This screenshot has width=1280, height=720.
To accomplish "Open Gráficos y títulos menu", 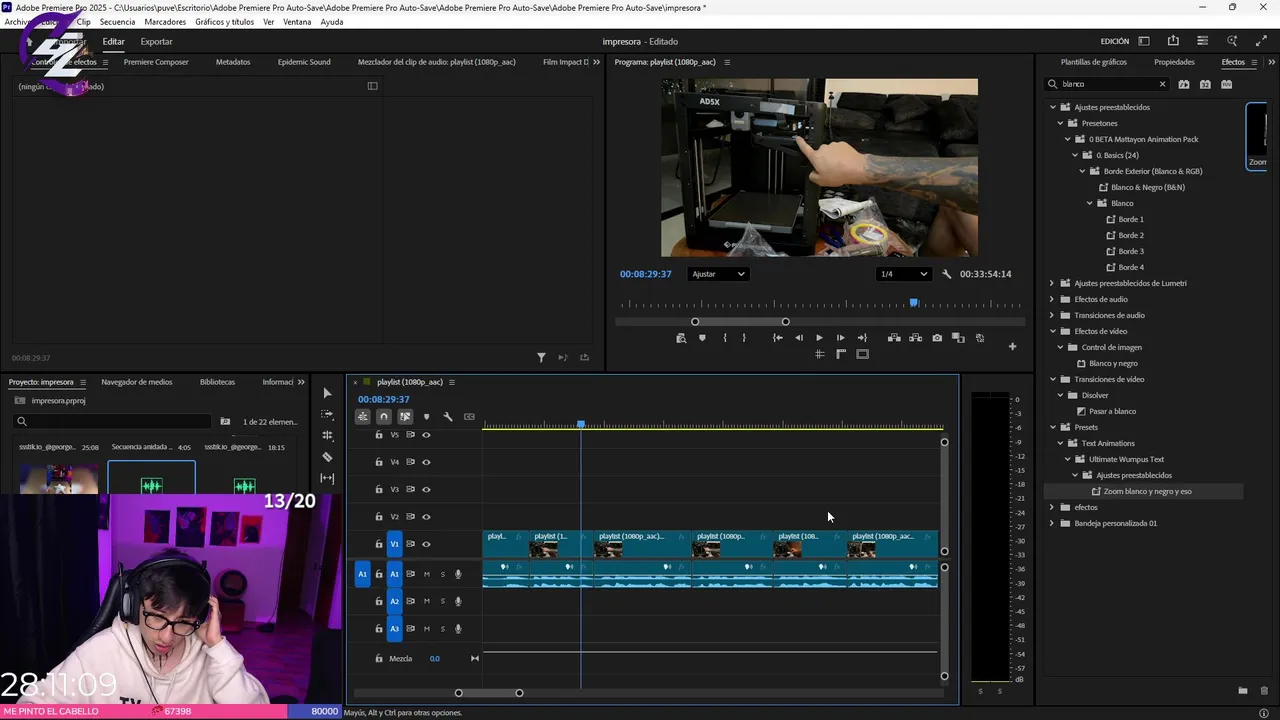I will coord(224,21).
